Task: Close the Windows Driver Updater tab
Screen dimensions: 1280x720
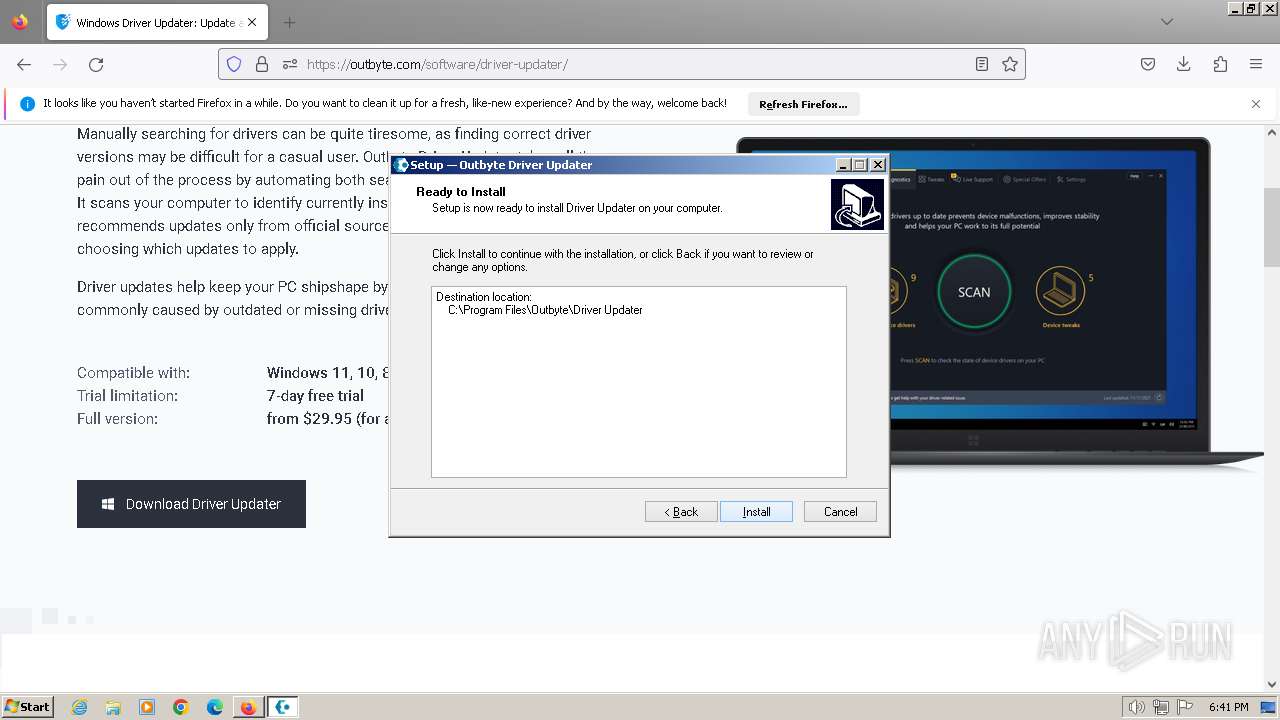Action: (x=251, y=22)
